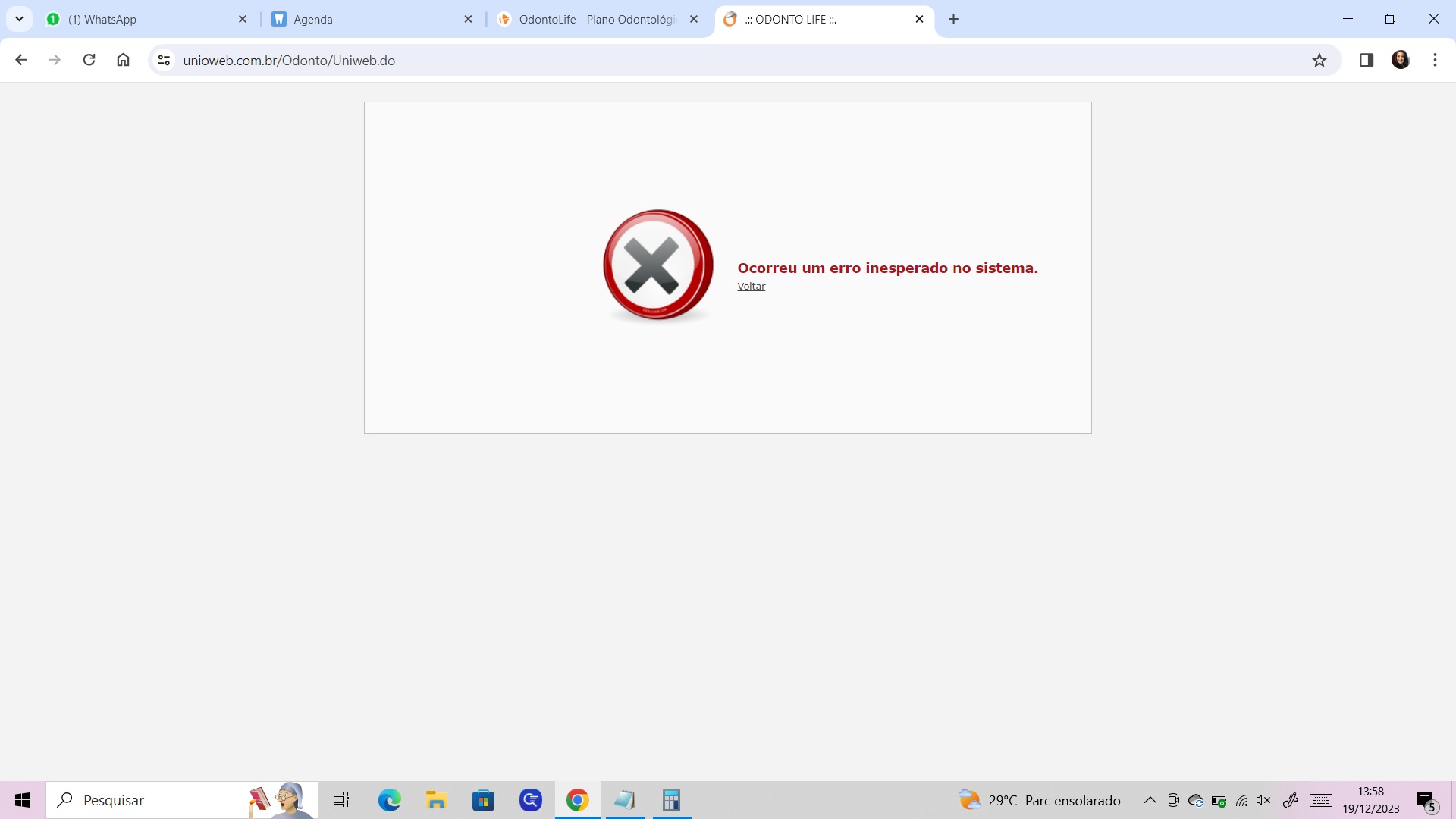The width and height of the screenshot is (1456, 819).
Task: Click the address bar URL field
Action: click(x=682, y=60)
